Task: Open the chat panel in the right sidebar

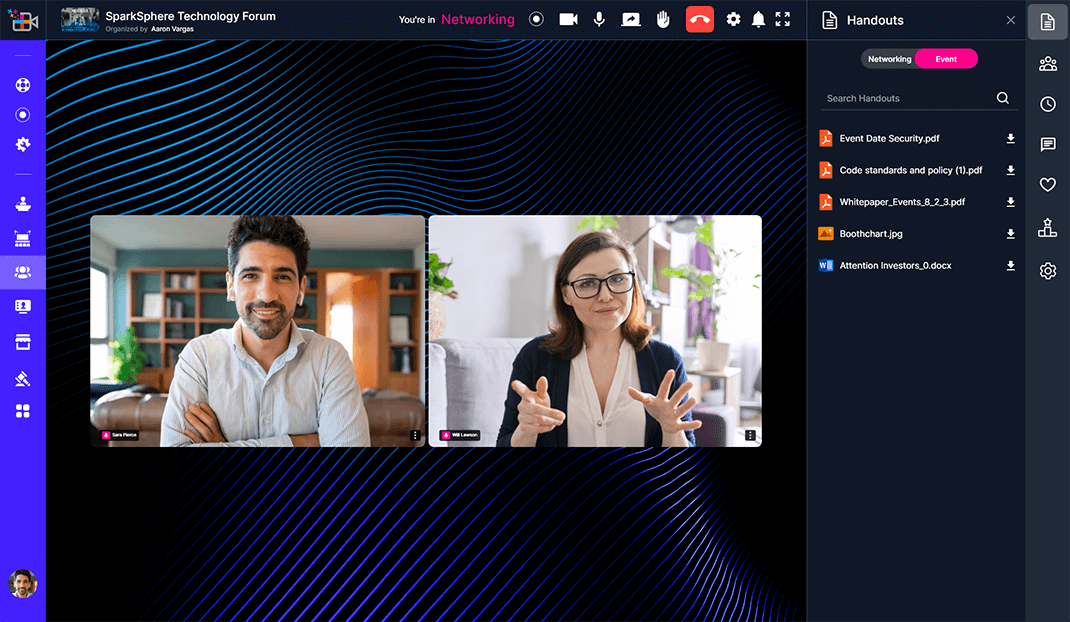Action: 1047,145
